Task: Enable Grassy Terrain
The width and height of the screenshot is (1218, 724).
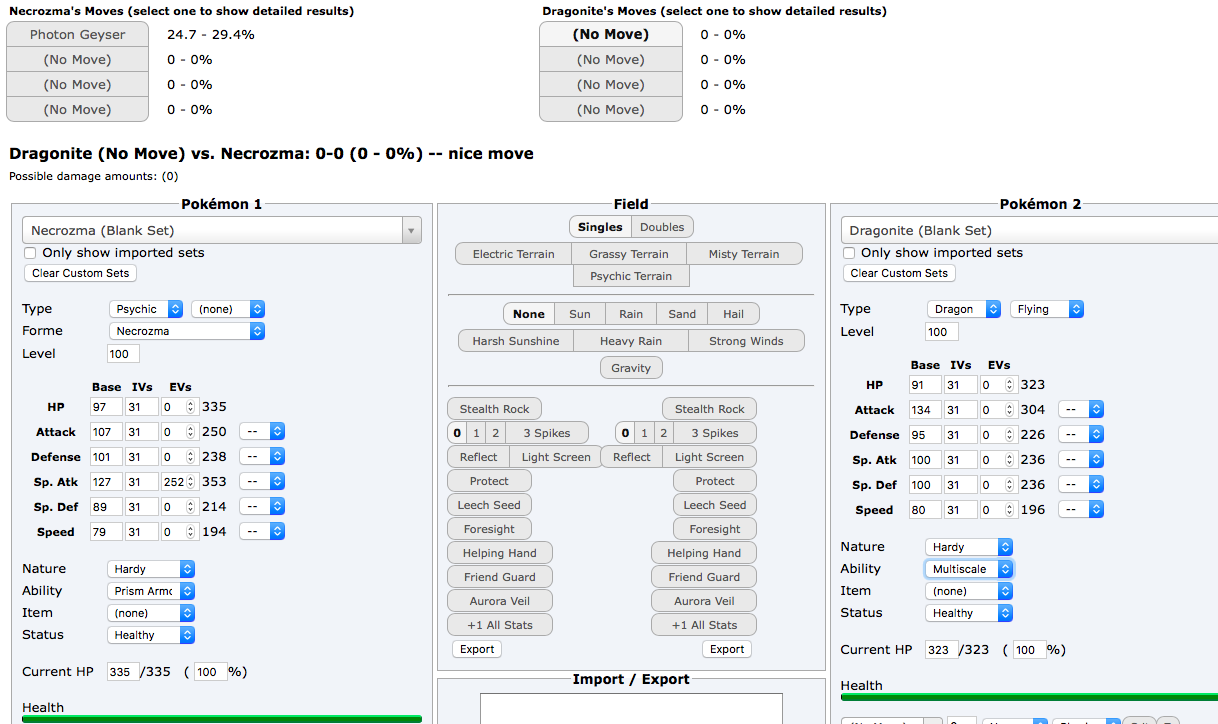Action: 629,254
